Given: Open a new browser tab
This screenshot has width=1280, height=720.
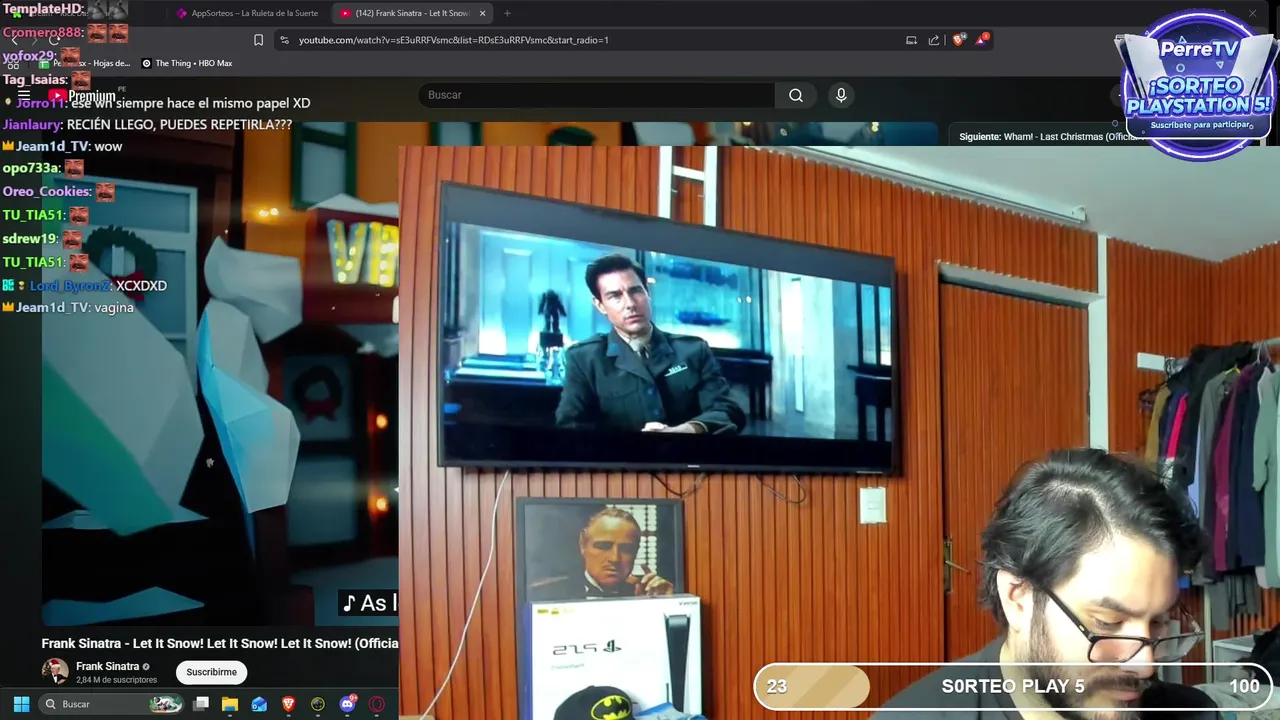Looking at the screenshot, I should [x=507, y=13].
